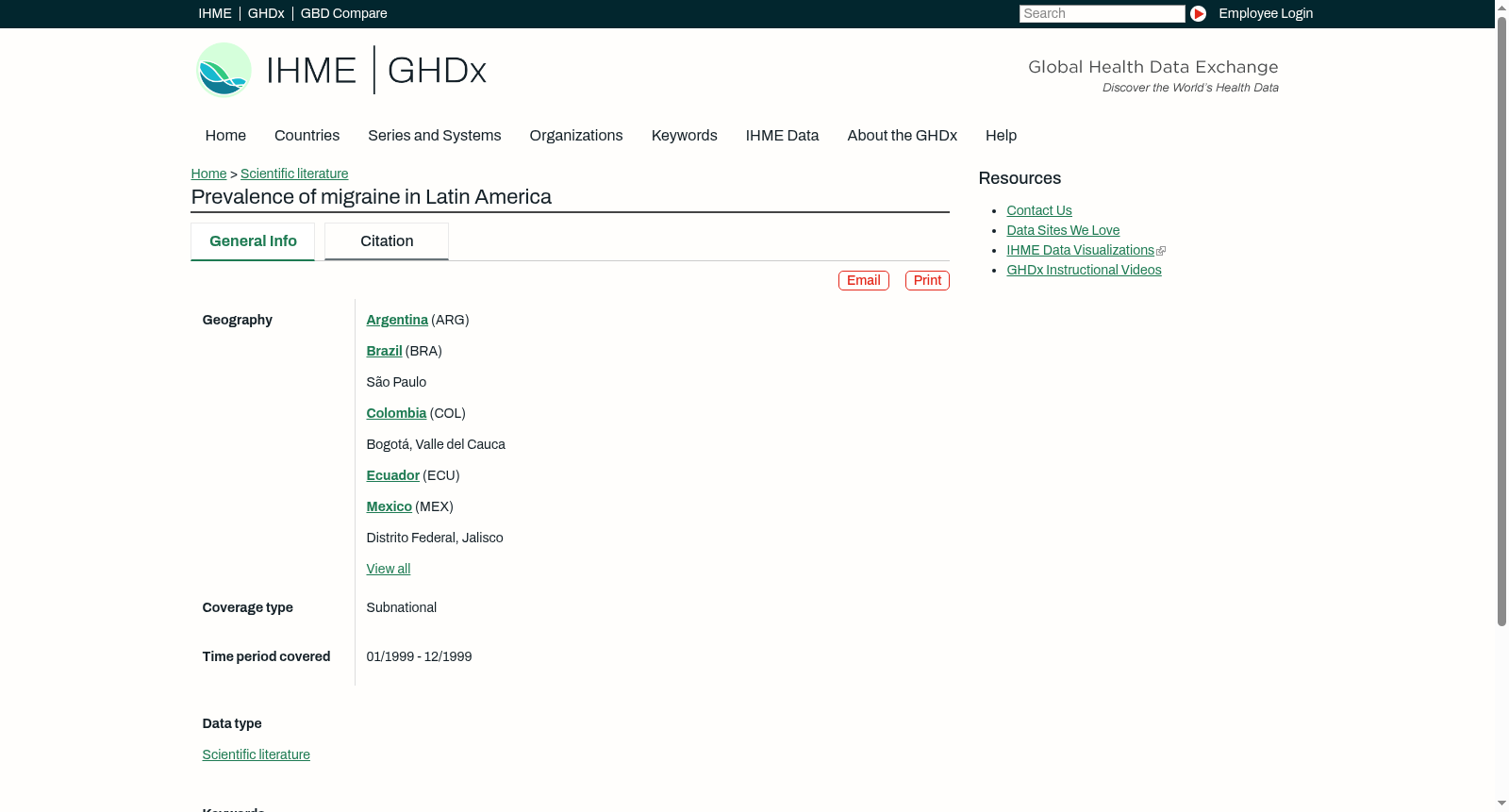Open the Brazil country link
Viewport: 1509px width, 812px height.
384,351
